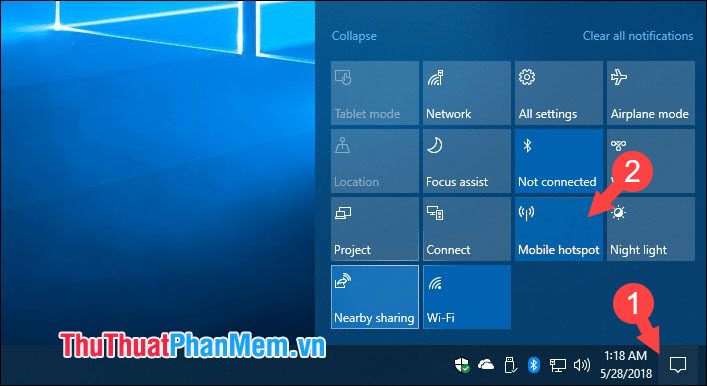
Task: Click the safely remove hardware USB icon
Action: pos(510,365)
